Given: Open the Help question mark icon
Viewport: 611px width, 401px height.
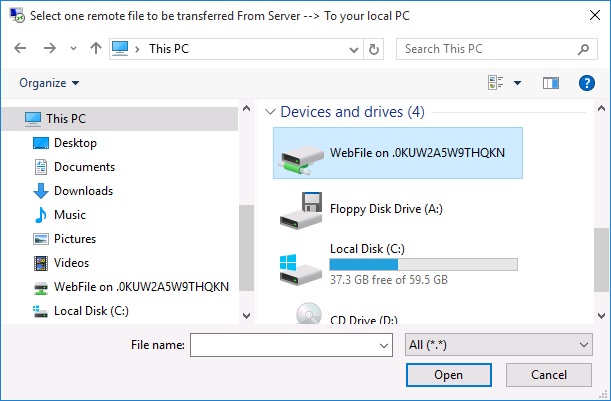Looking at the screenshot, I should [587, 83].
